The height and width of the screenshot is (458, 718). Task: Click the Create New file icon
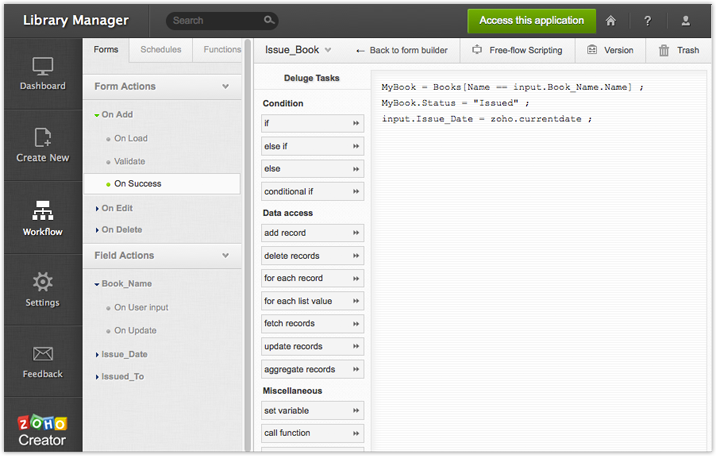pos(42,138)
